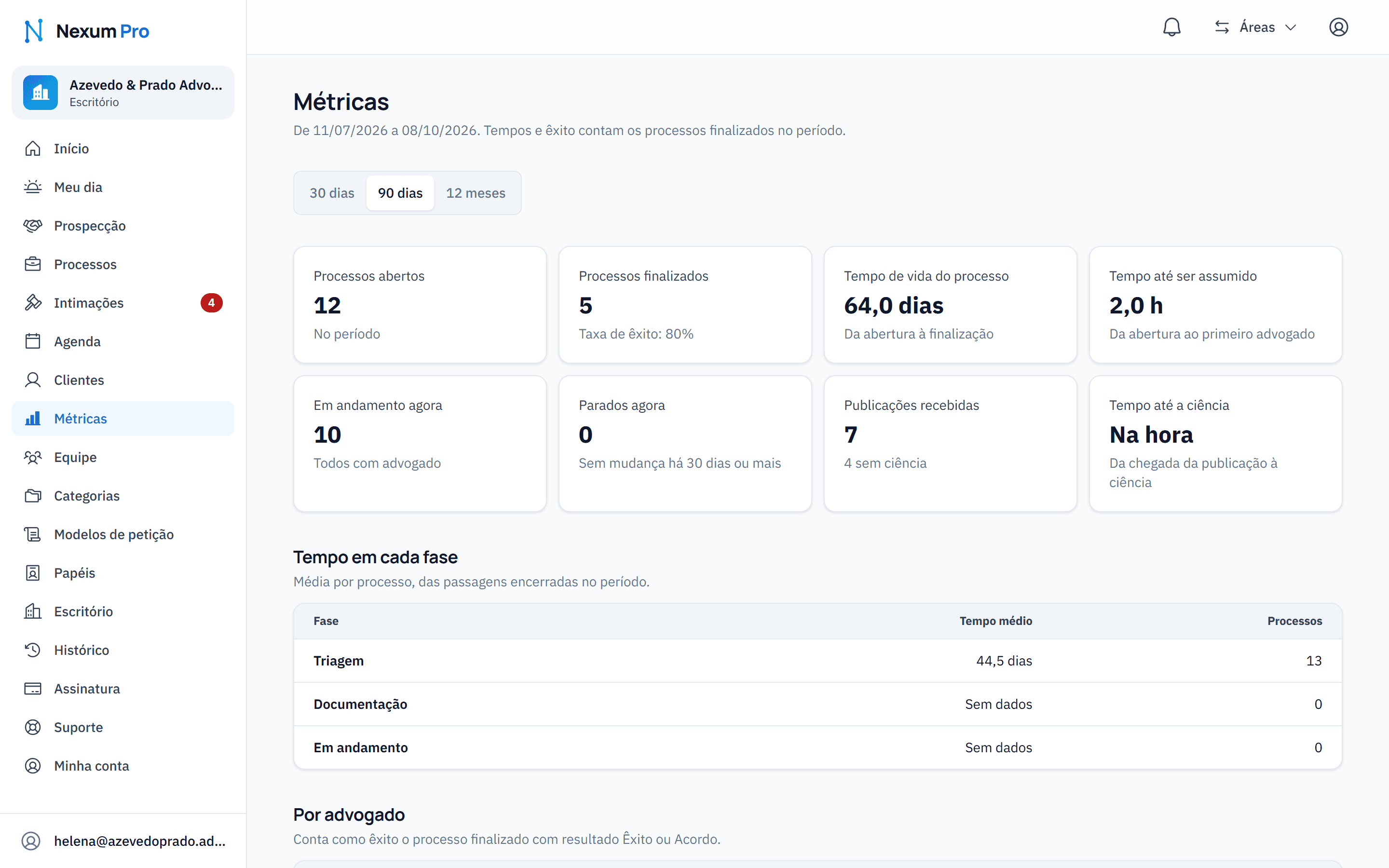The image size is (1389, 868).
Task: Click the 44,5 dias table value
Action: [x=1004, y=661]
